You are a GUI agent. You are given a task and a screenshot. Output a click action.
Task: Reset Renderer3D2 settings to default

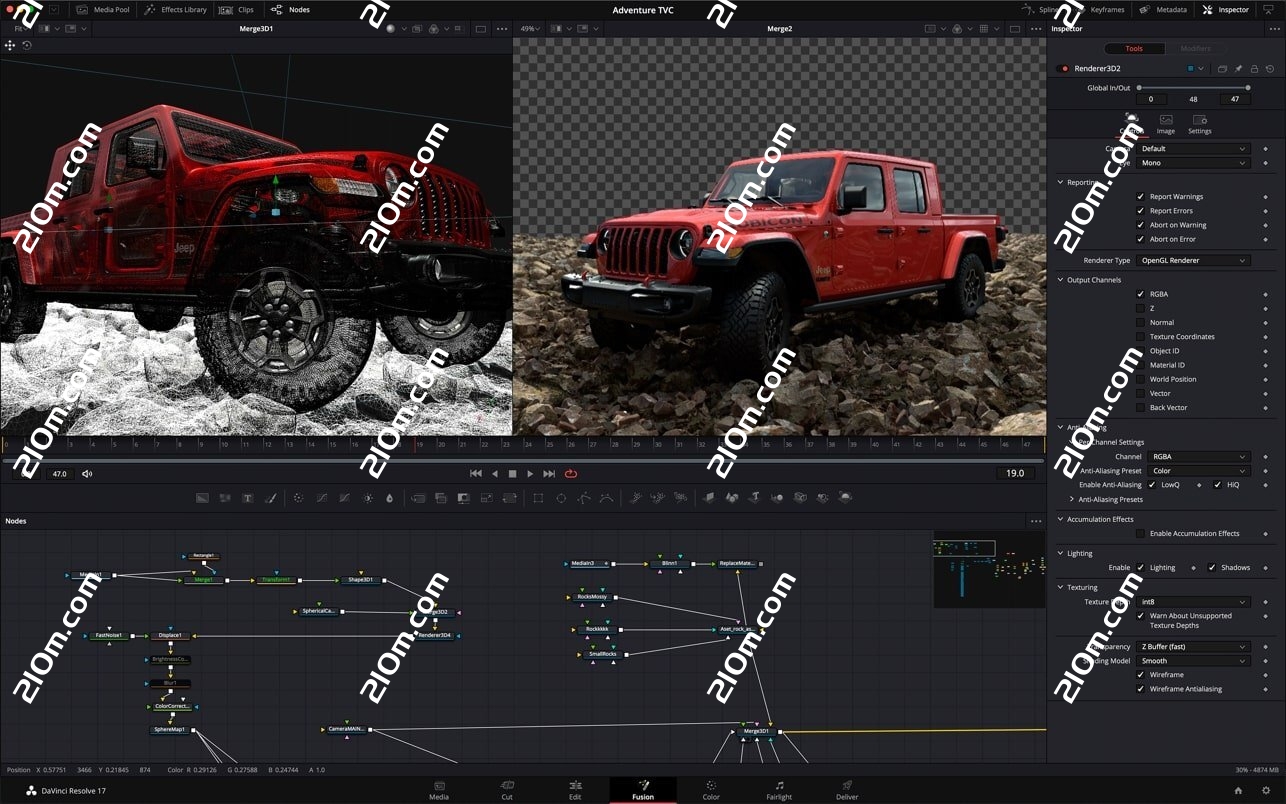click(x=1270, y=69)
